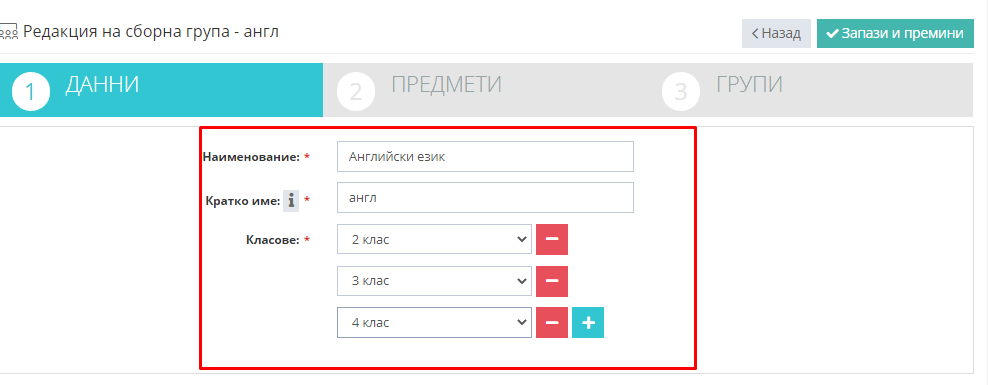Select the ДАННИ step tab
This screenshot has height=385, width=988.
coord(161,90)
